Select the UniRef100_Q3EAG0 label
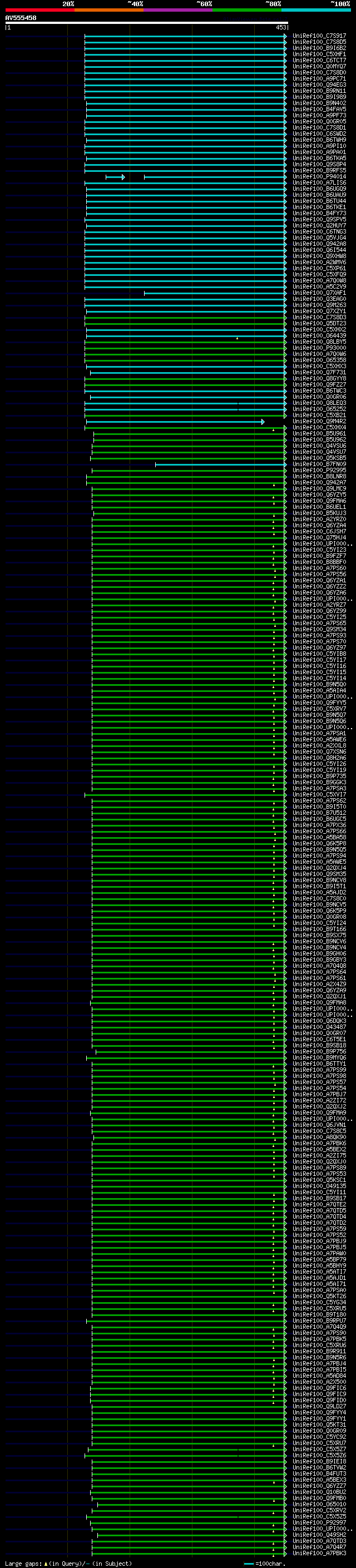 319,299
